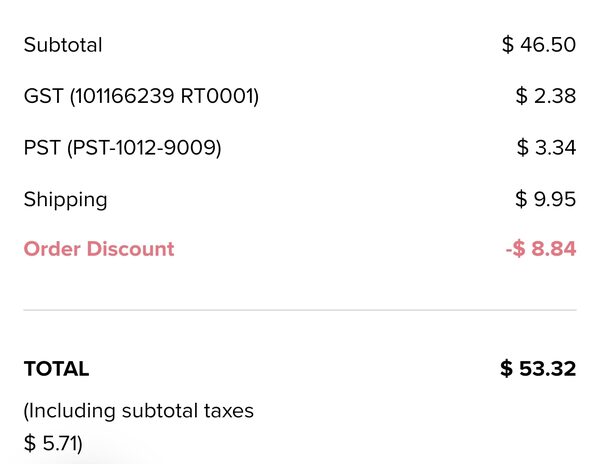600x464 pixels.
Task: Click the Subtotal label
Action: [x=63, y=45]
